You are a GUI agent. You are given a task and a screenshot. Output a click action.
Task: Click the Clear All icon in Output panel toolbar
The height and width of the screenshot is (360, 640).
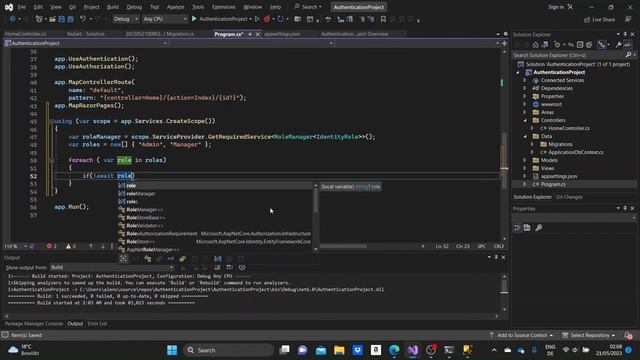(218, 267)
